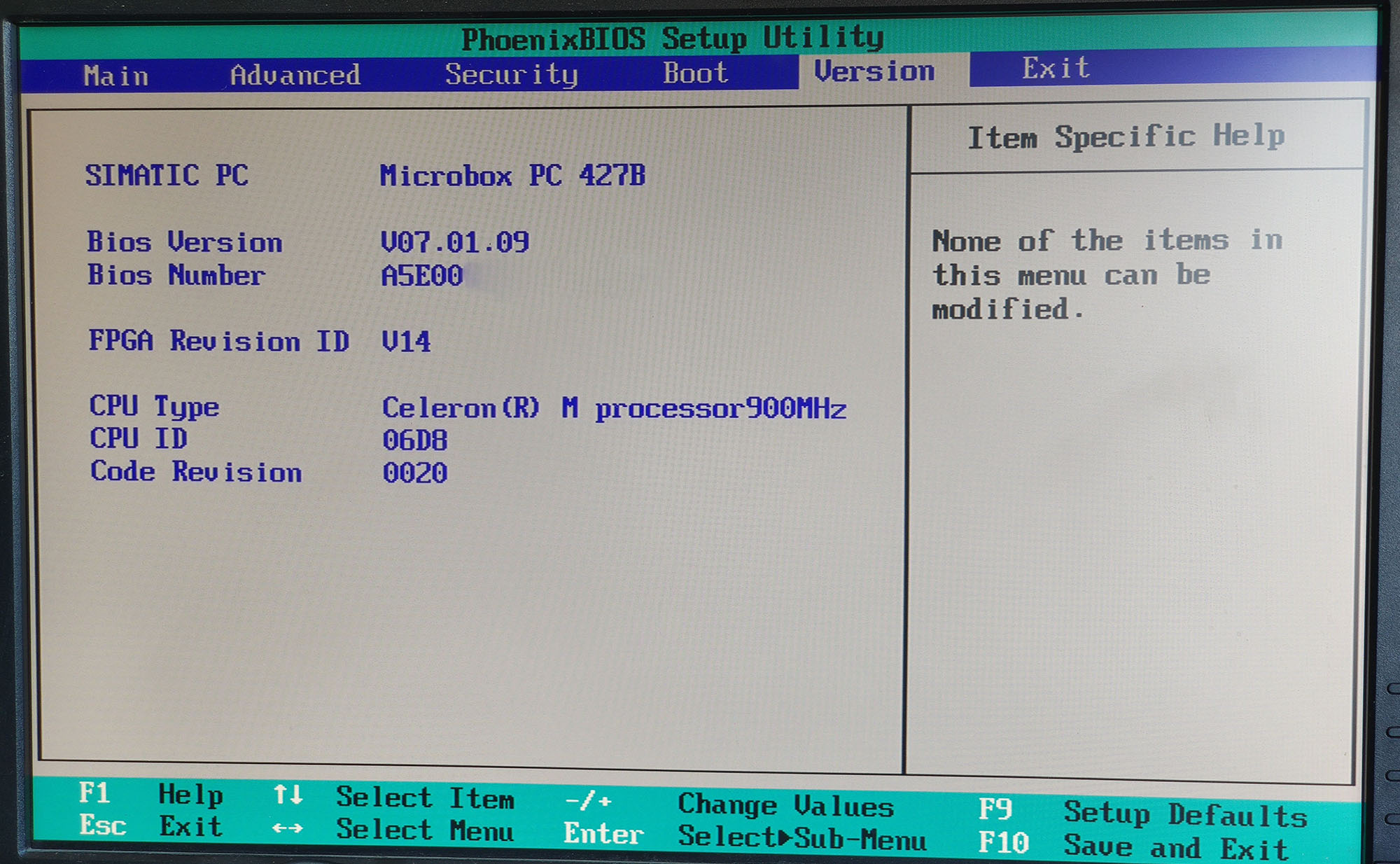
Task: Click the left/right arrows Select Menu icon
Action: [288, 828]
